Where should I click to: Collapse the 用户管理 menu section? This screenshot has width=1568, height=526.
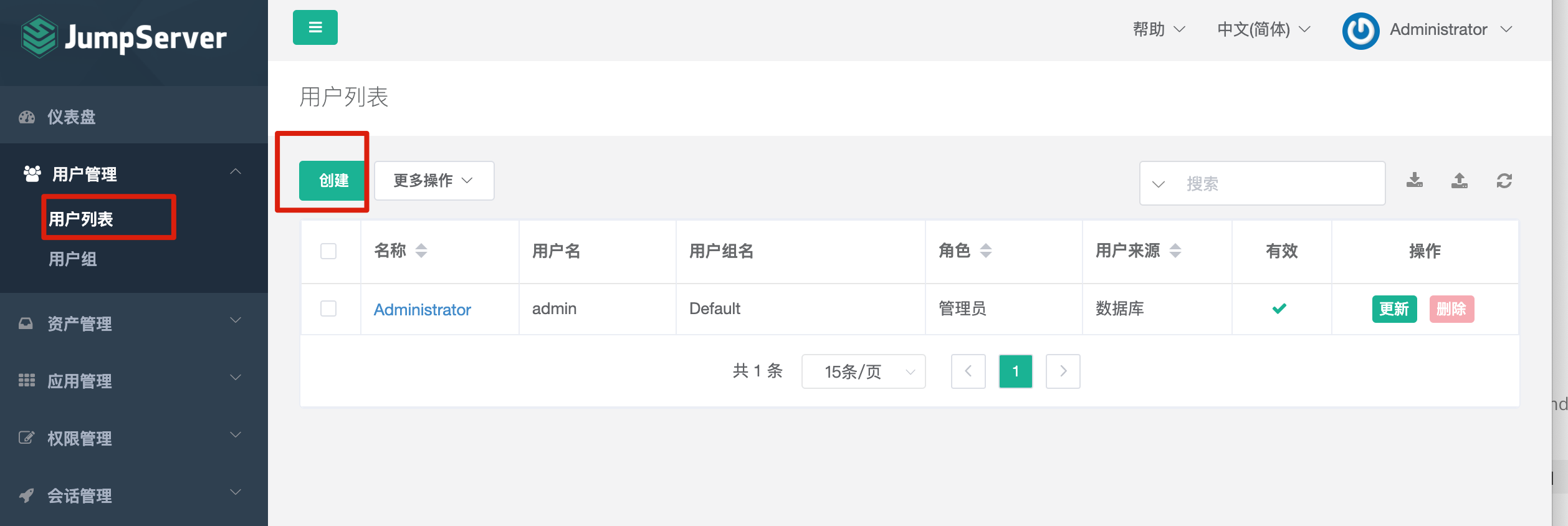pos(134,174)
